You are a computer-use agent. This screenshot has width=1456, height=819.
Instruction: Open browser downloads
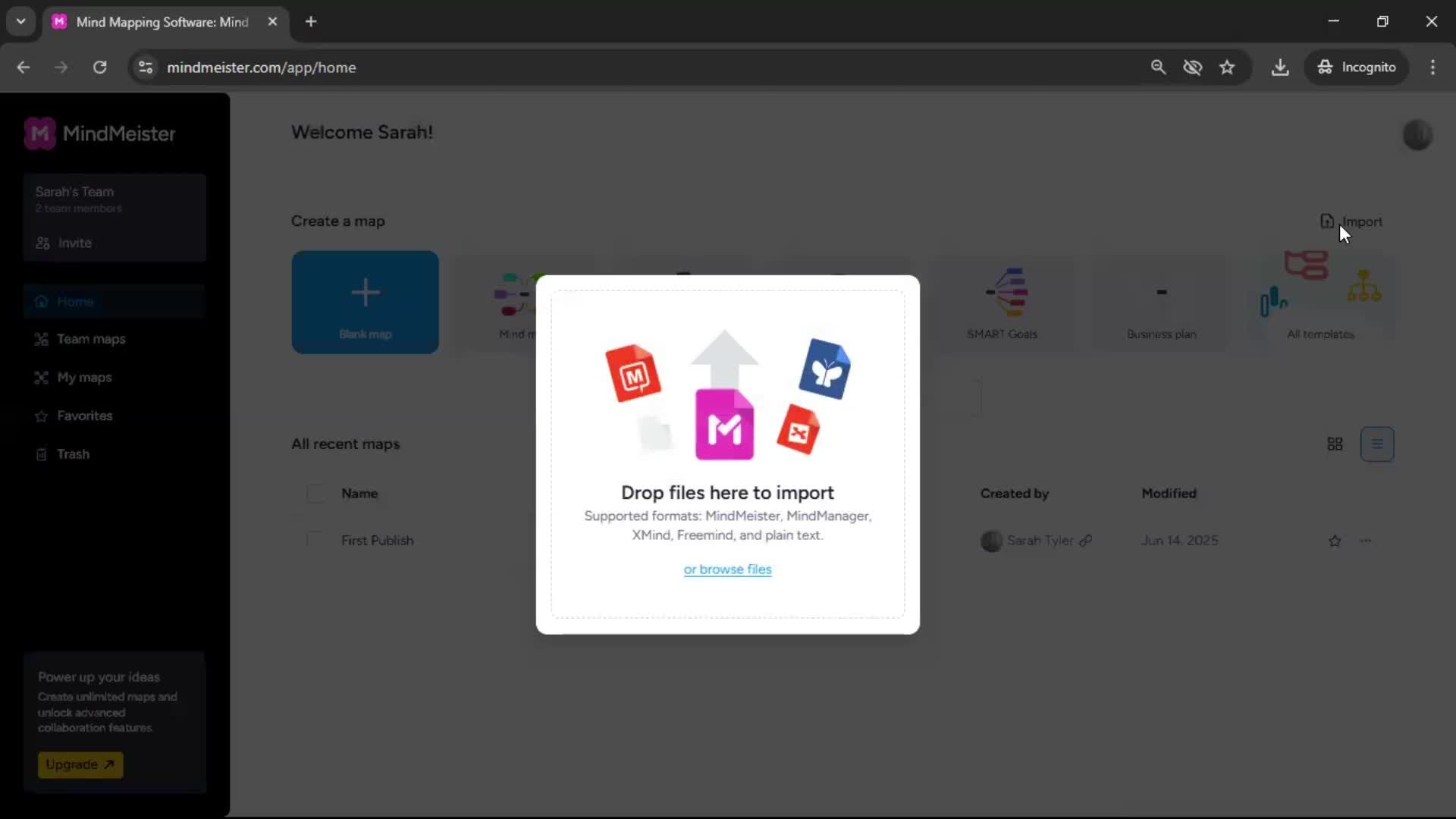tap(1280, 67)
